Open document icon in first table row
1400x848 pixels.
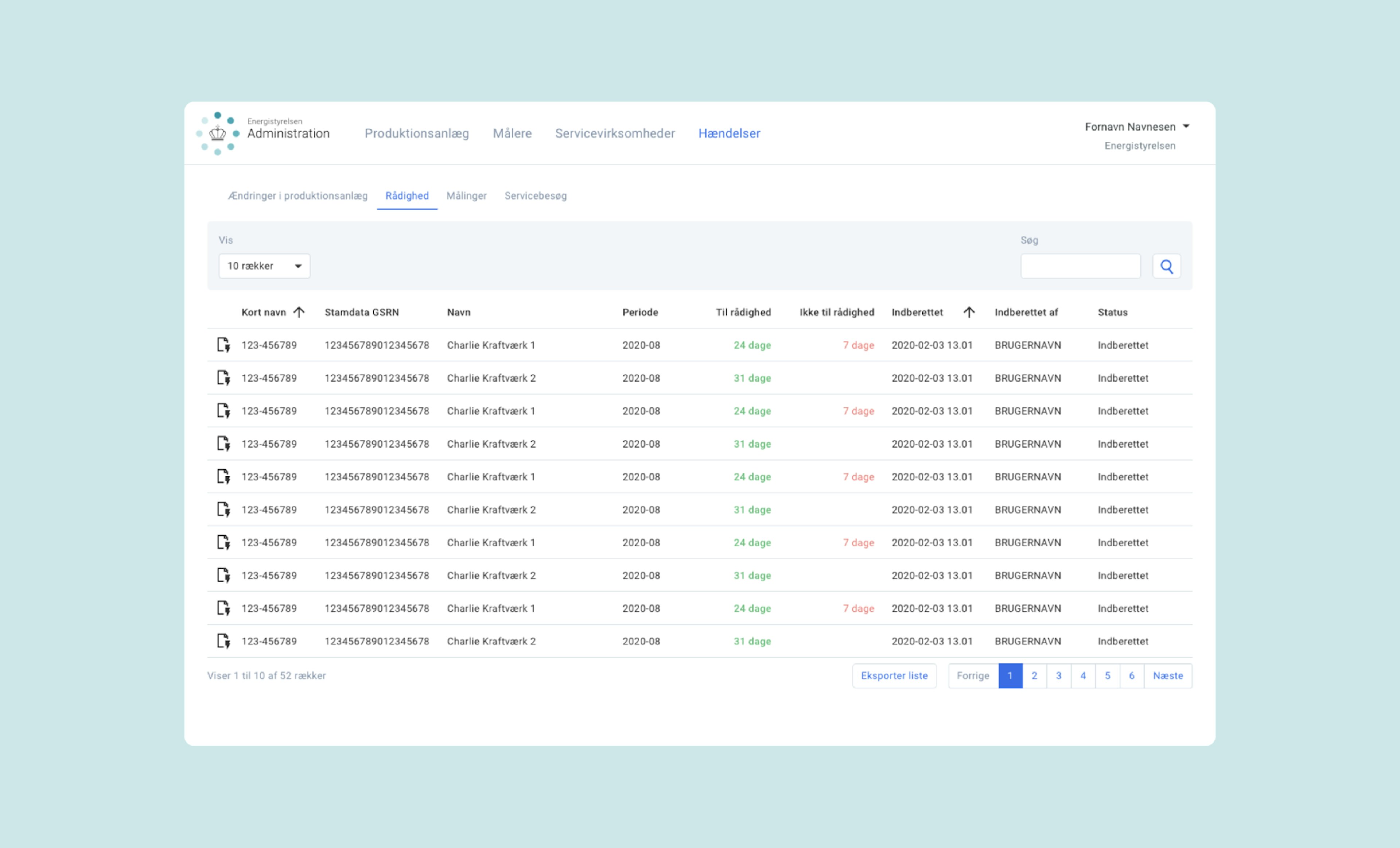(223, 345)
